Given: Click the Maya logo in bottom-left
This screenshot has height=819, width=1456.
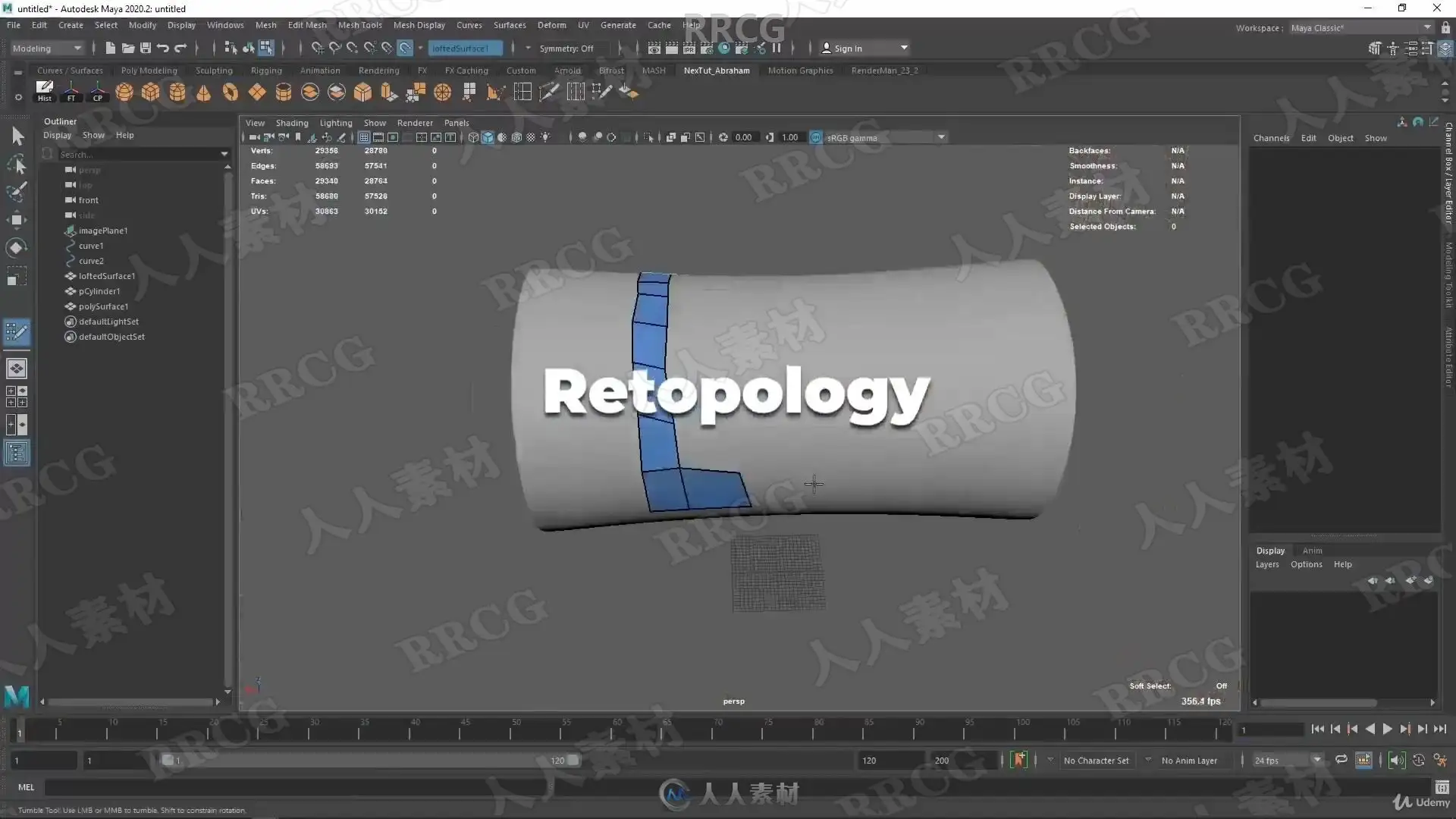Looking at the screenshot, I should (x=17, y=695).
